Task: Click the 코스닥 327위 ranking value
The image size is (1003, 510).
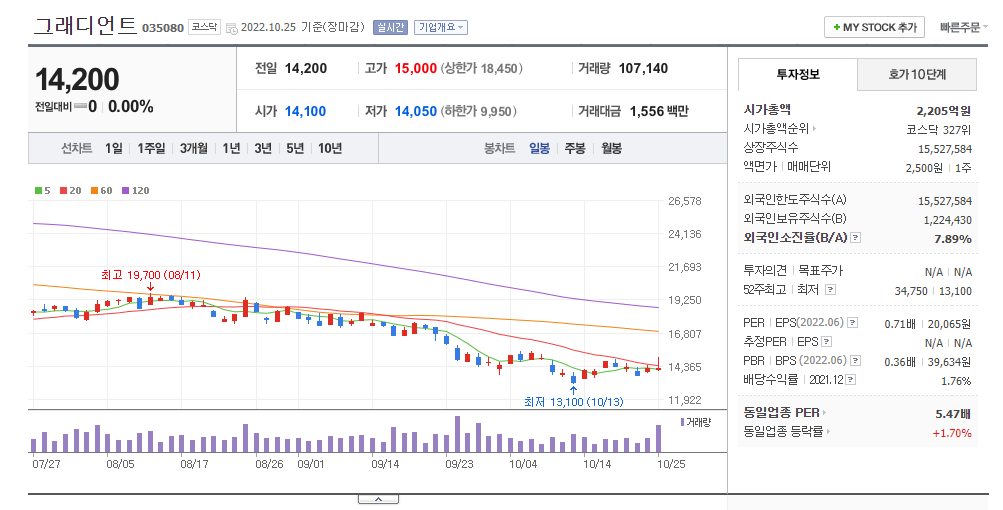Action: pos(939,130)
